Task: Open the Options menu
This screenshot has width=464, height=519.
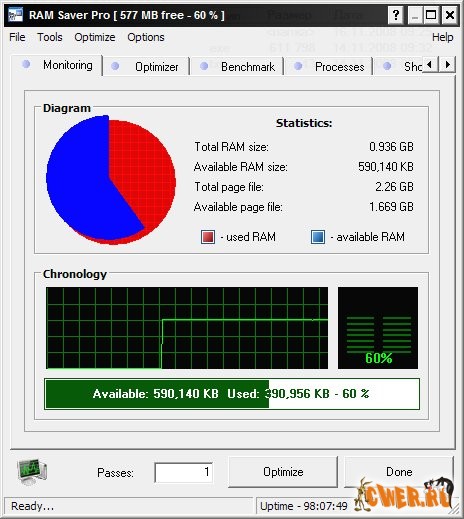Action: coord(146,37)
